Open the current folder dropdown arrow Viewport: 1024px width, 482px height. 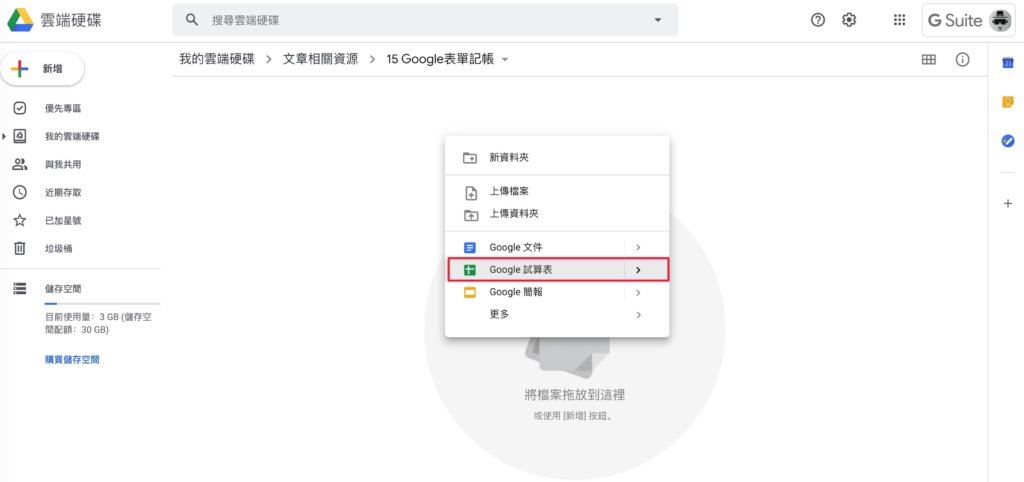(505, 60)
